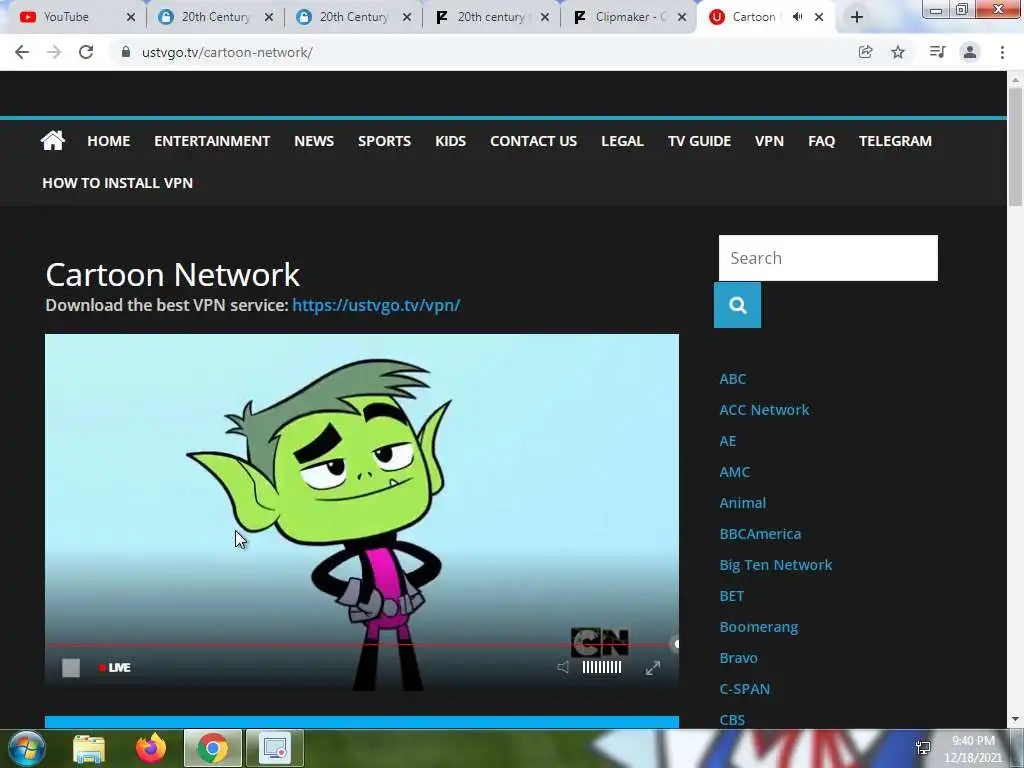Close the Cartoon tab
Screen dimensions: 1024x768
(x=819, y=17)
